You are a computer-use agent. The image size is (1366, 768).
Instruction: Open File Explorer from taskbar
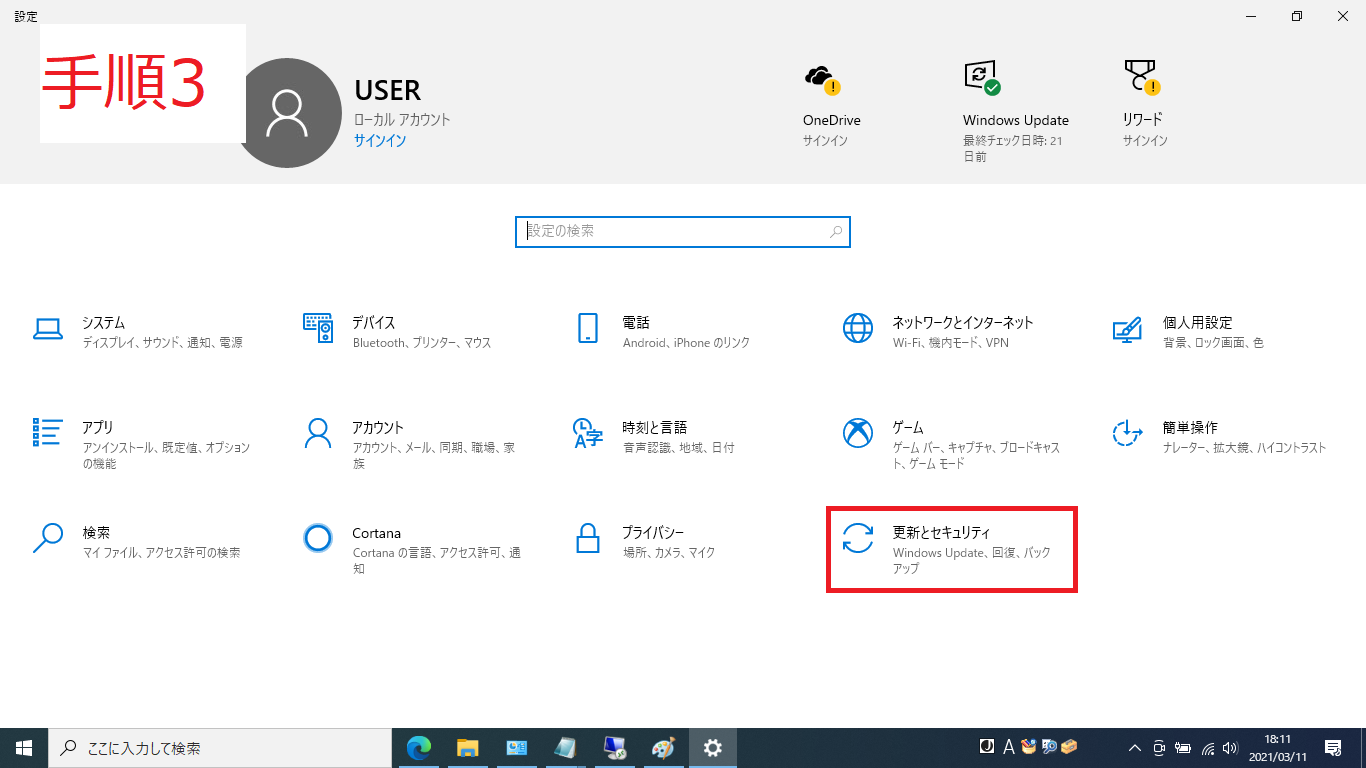[x=467, y=747]
